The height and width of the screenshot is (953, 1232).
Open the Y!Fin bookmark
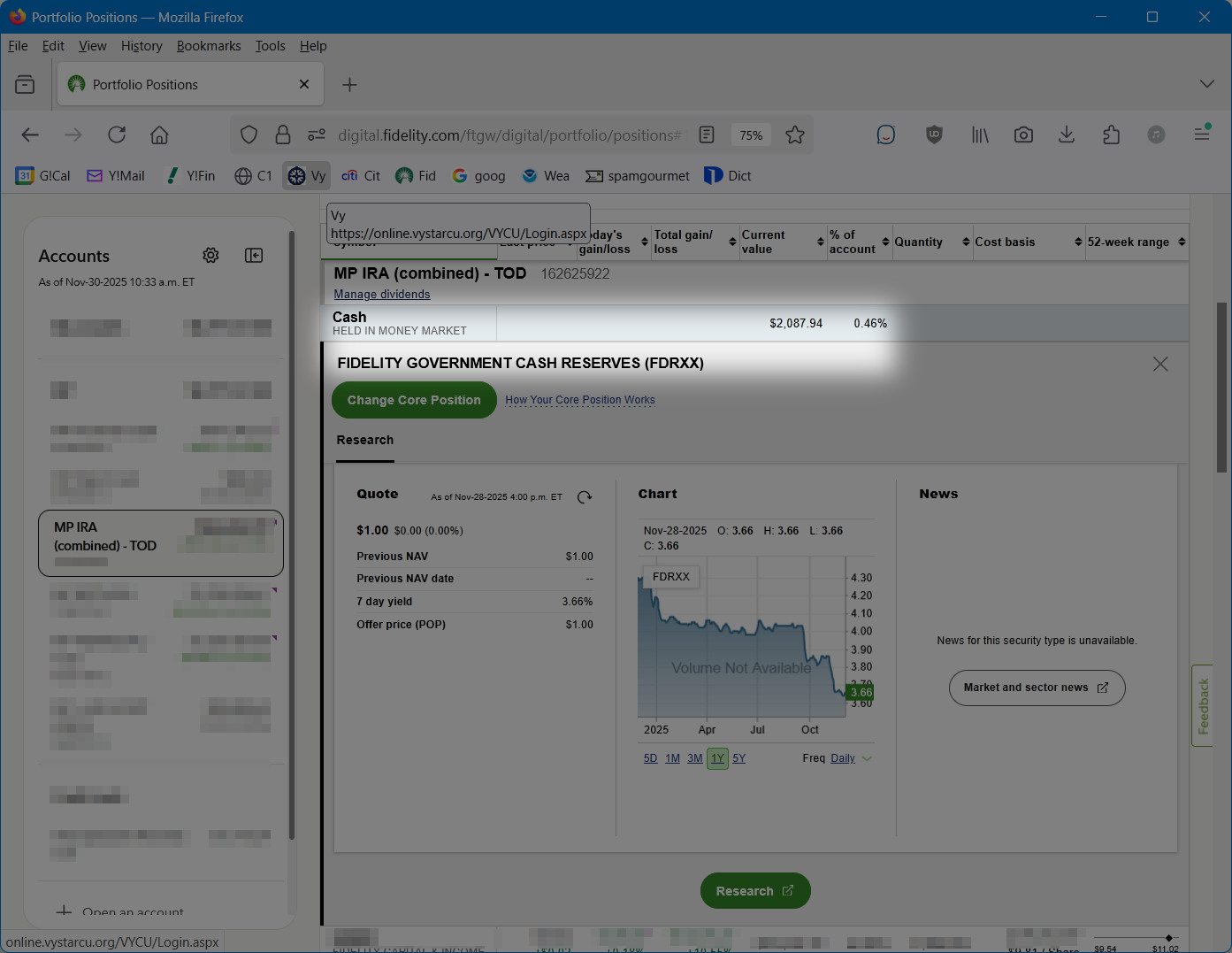pos(190,176)
